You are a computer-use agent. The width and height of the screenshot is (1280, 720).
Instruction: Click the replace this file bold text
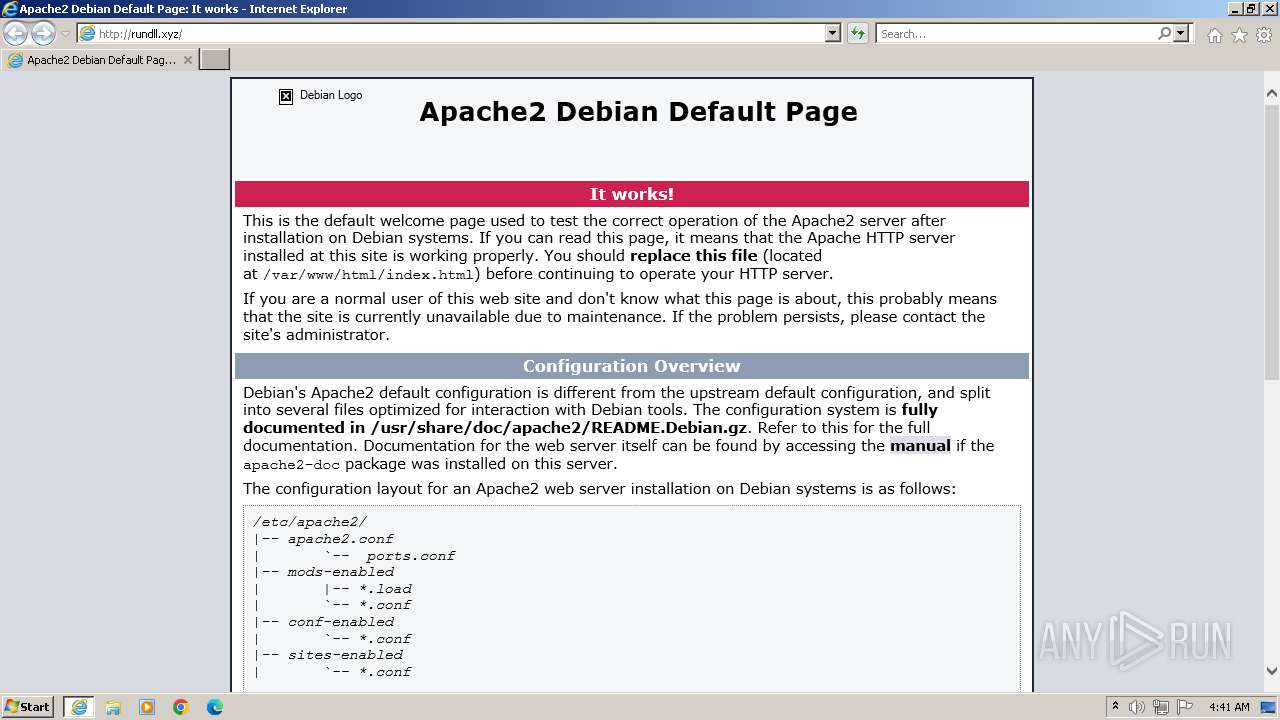click(x=694, y=256)
